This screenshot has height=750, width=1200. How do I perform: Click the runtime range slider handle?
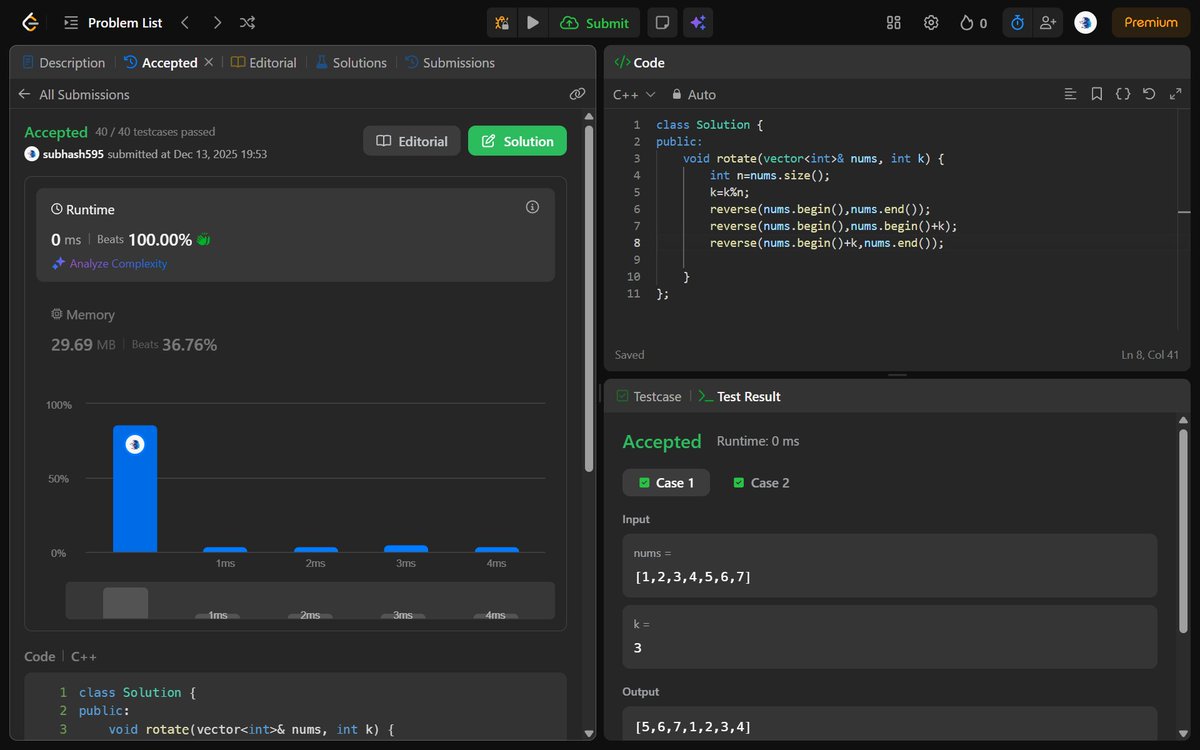pyautogui.click(x=125, y=603)
